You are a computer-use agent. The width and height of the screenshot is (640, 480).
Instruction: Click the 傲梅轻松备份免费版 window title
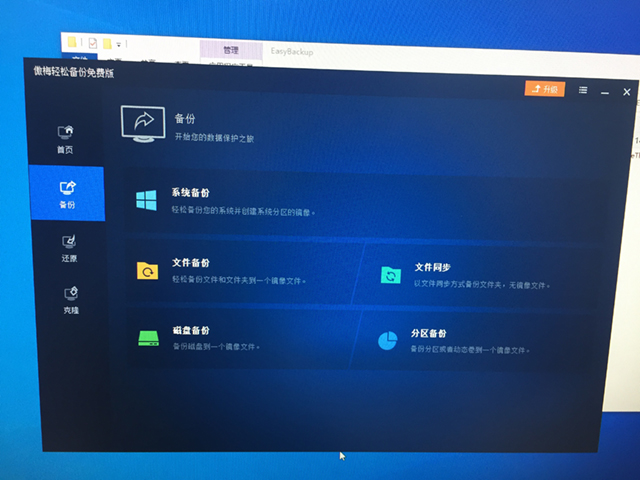pos(74,72)
